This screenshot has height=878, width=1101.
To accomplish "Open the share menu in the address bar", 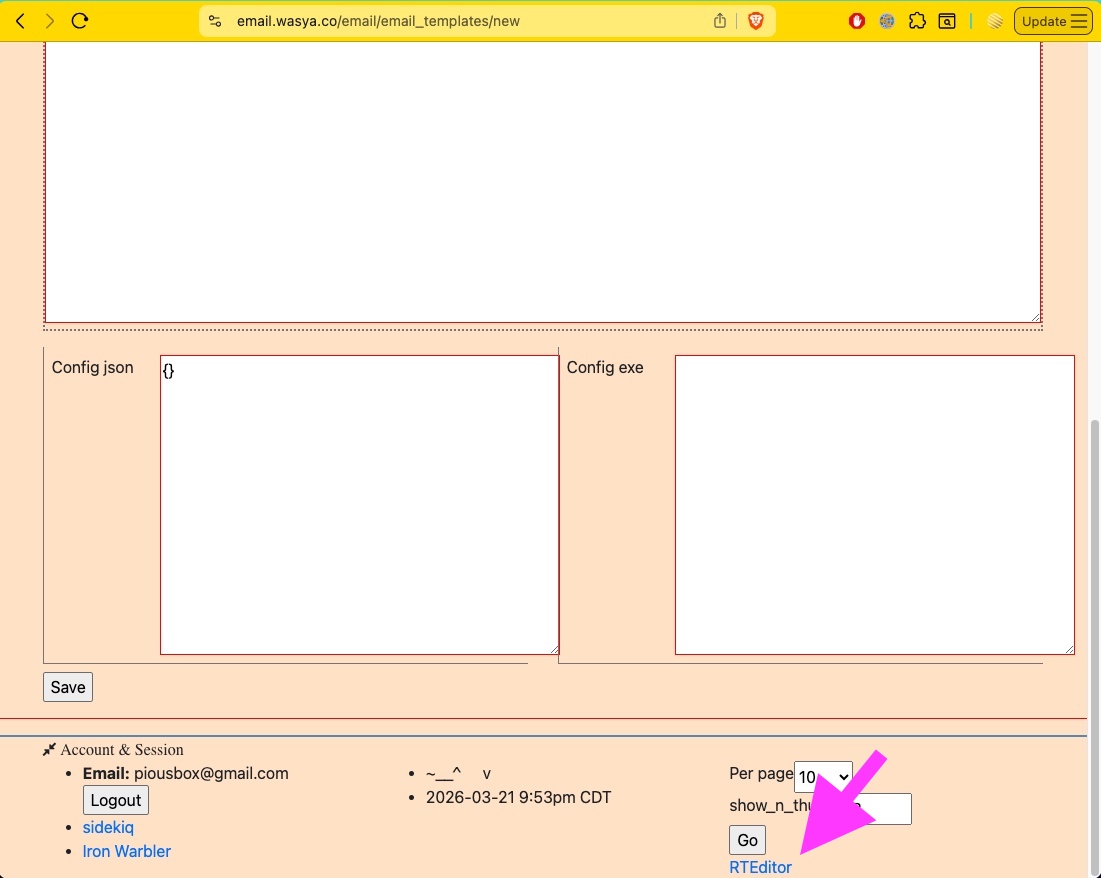I will (x=719, y=20).
